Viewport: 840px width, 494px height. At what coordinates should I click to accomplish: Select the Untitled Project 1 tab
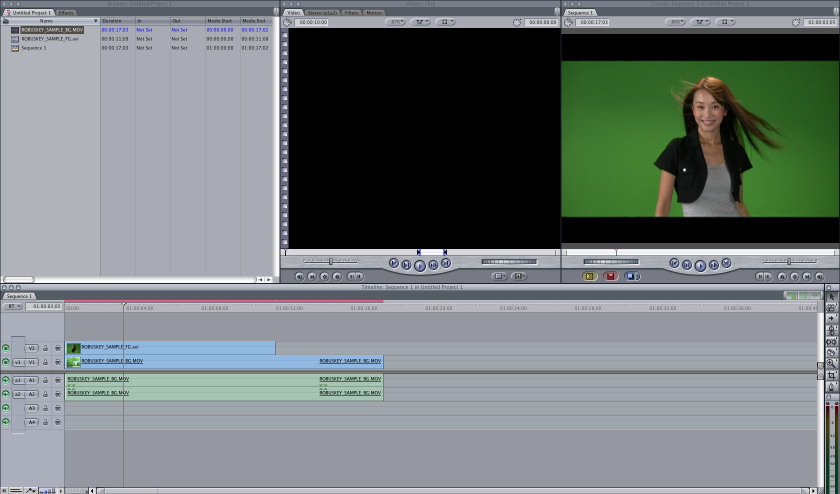click(29, 12)
